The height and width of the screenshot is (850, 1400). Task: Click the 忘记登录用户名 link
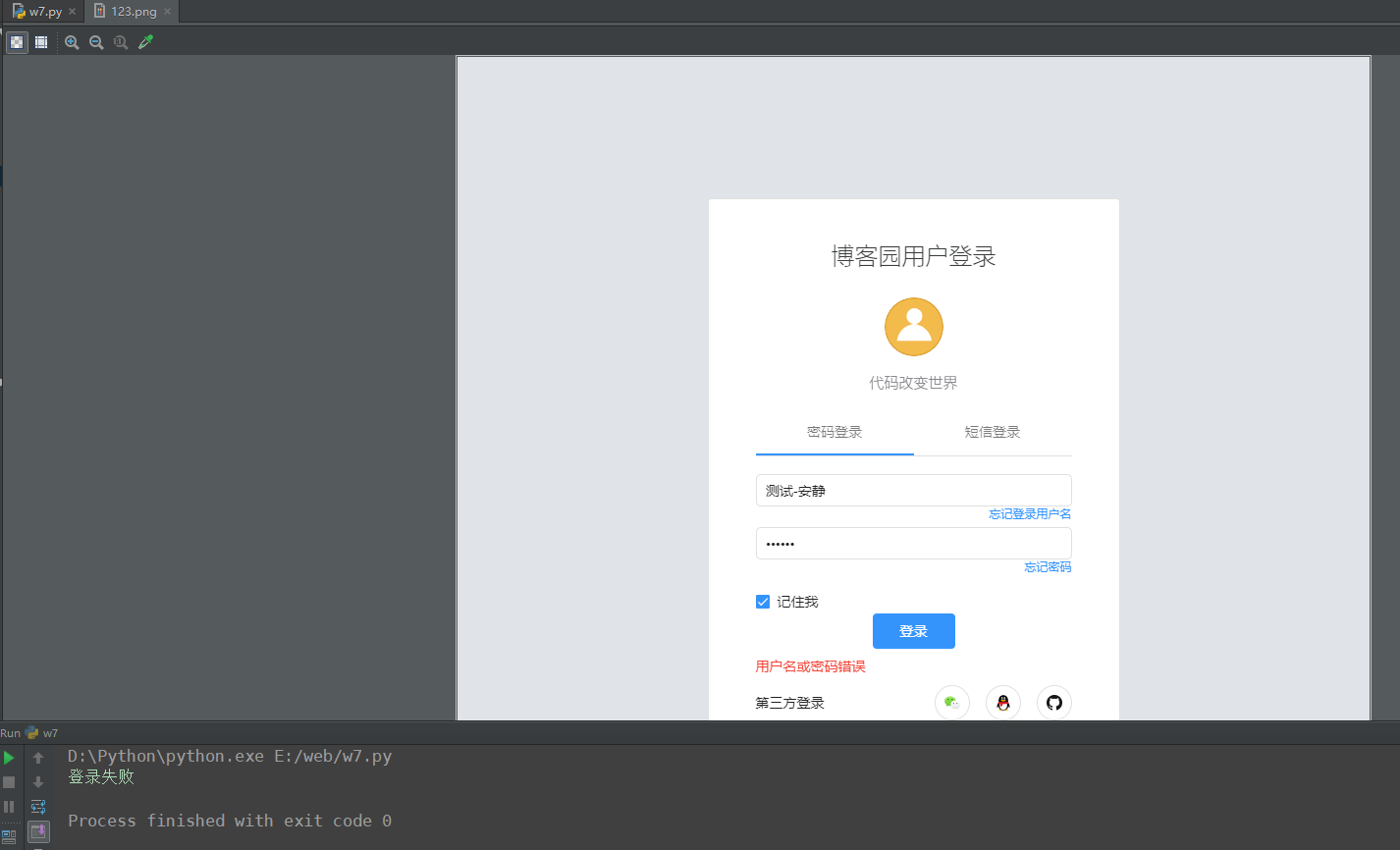[1030, 513]
